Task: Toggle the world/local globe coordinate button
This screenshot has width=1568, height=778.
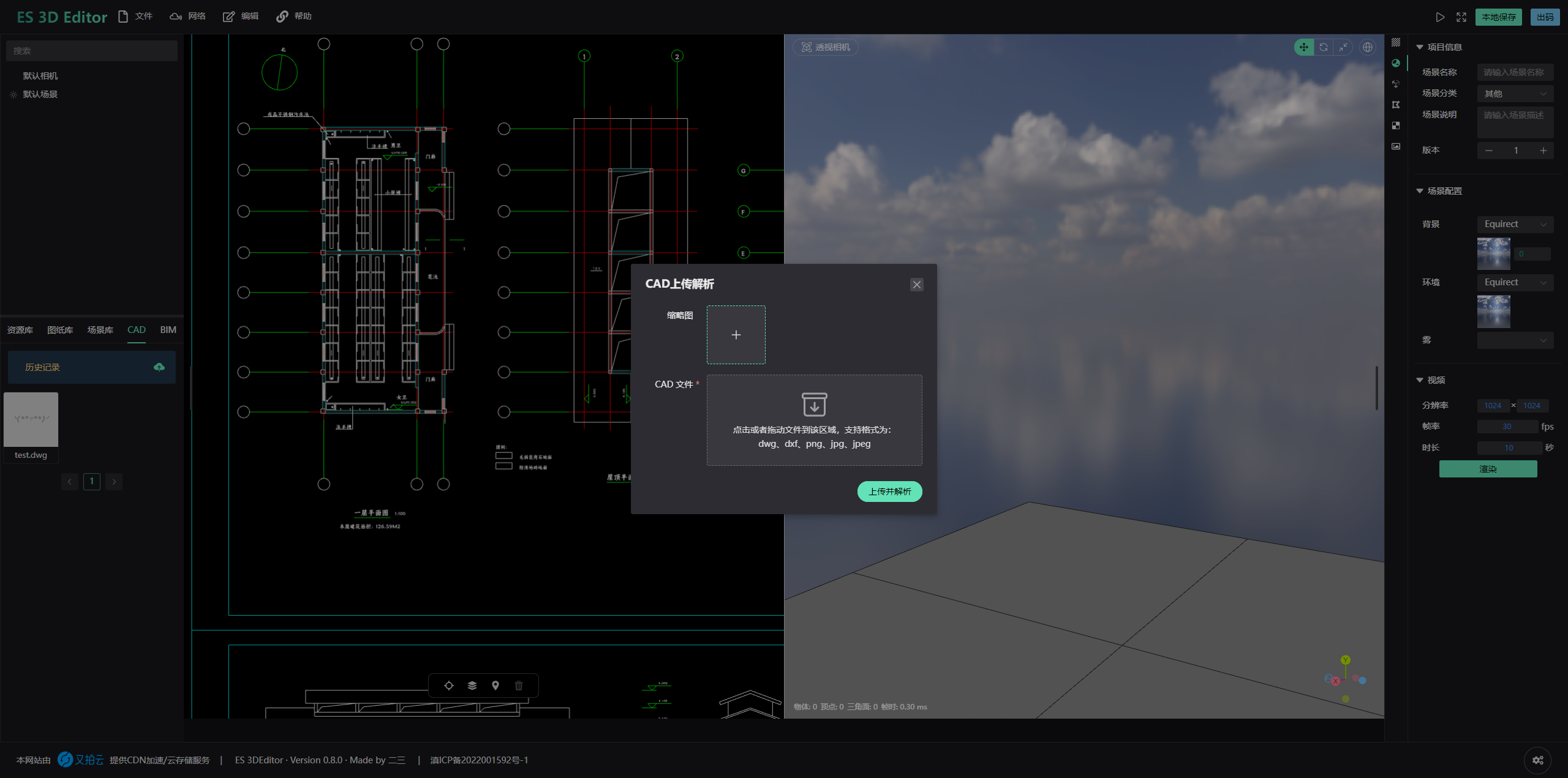Action: pyautogui.click(x=1368, y=47)
